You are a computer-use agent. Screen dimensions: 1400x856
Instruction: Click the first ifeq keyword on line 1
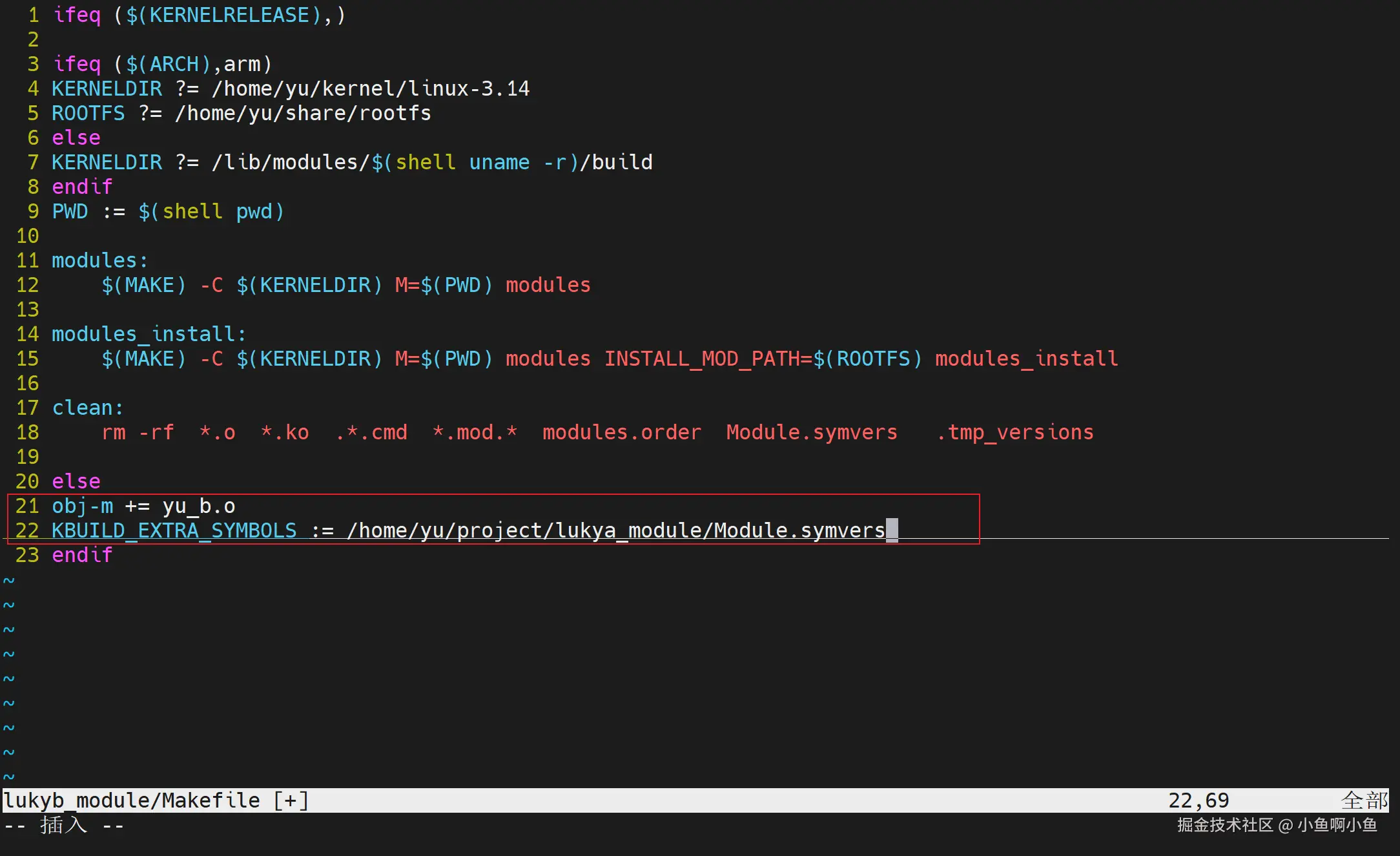(77, 15)
